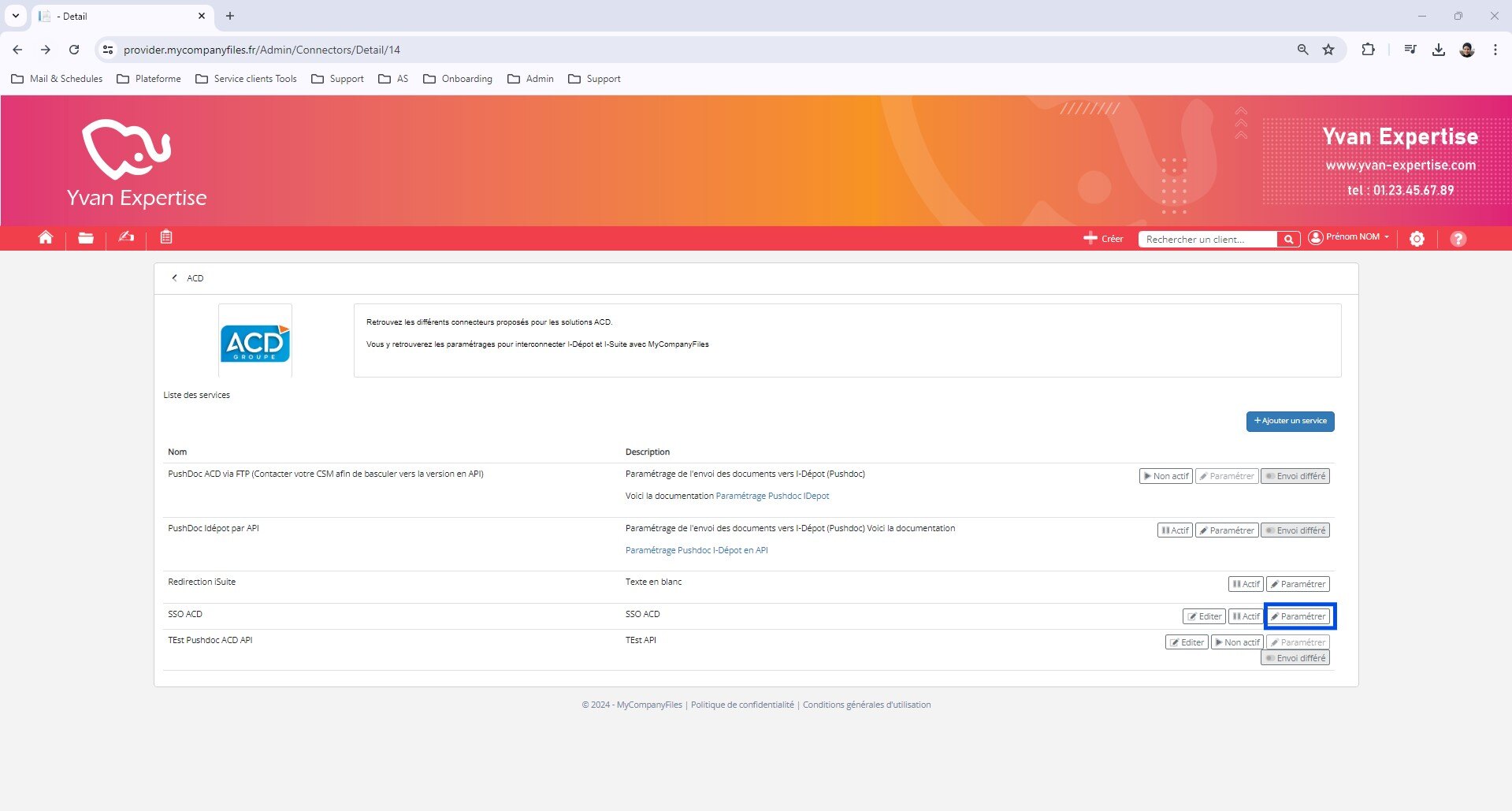This screenshot has height=811, width=1512.
Task: Open the Créer menu
Action: (x=1103, y=239)
